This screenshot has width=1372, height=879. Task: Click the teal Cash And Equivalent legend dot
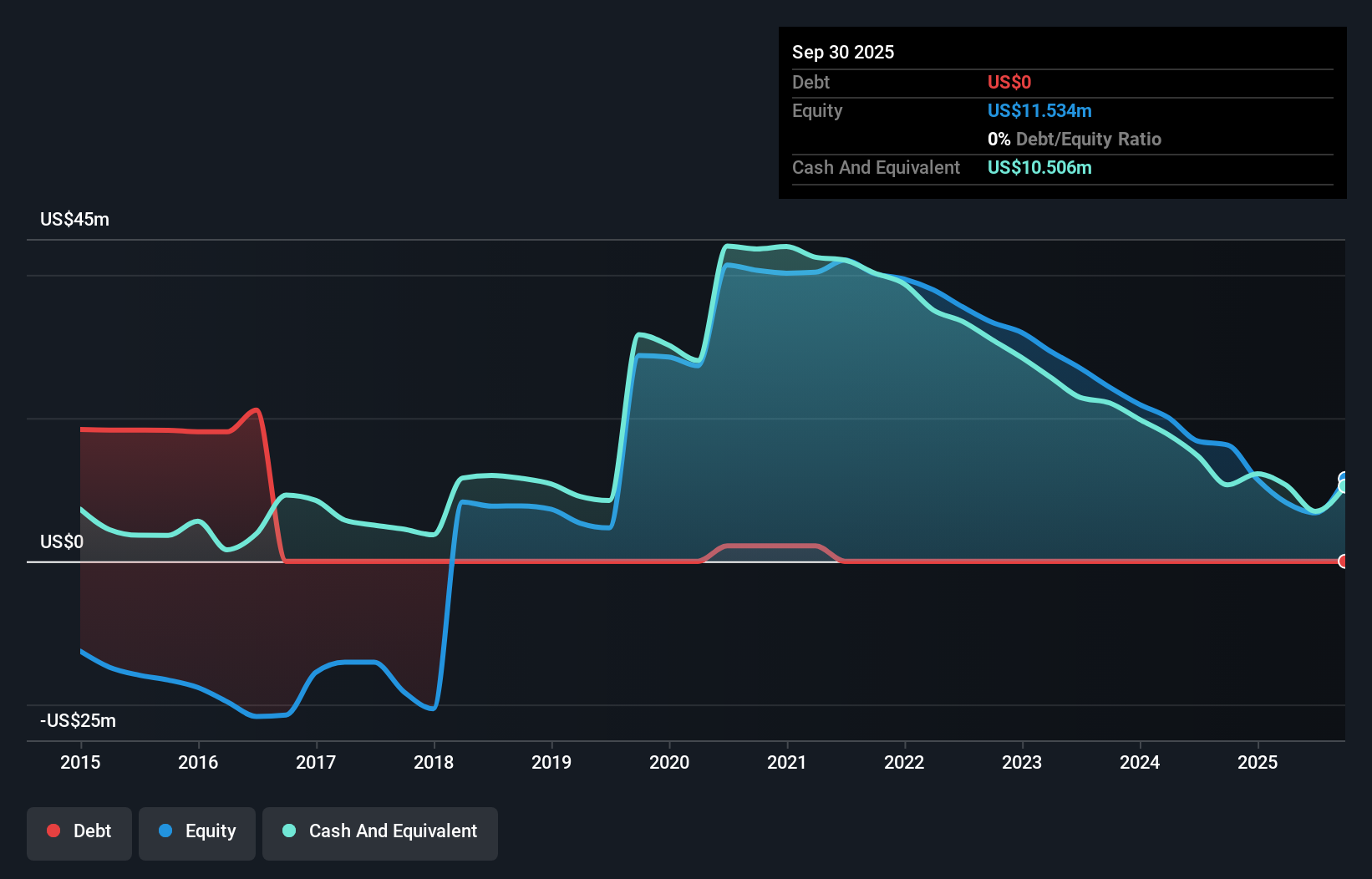[x=288, y=831]
